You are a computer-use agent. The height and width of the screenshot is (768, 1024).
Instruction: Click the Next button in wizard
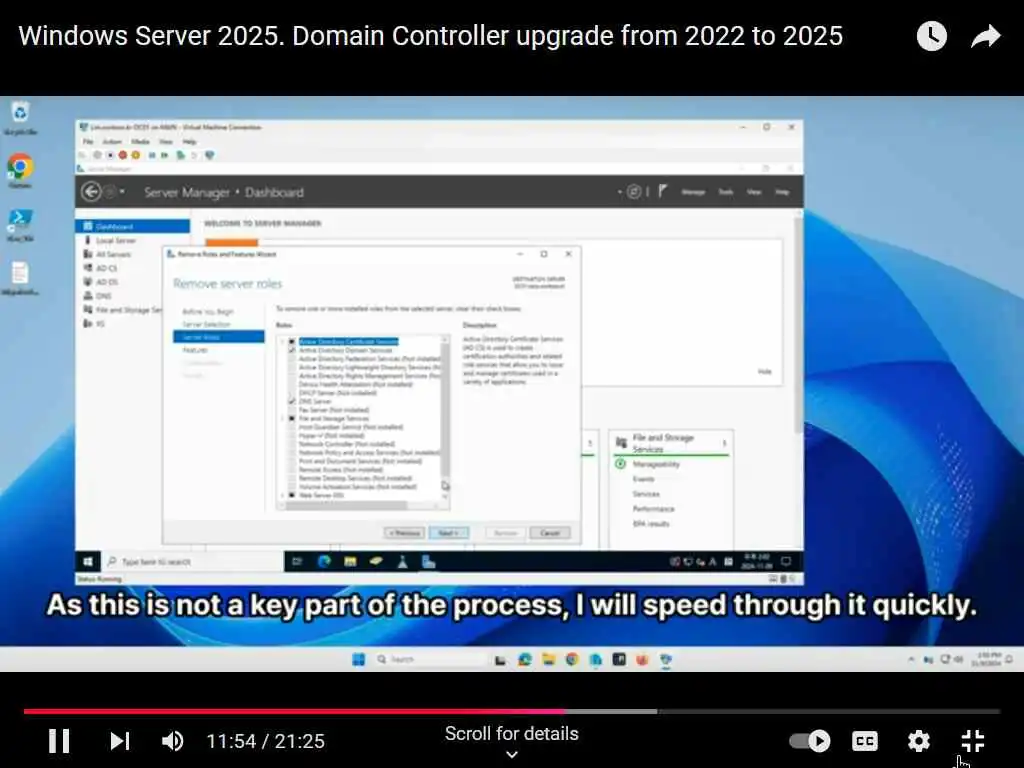(x=449, y=533)
